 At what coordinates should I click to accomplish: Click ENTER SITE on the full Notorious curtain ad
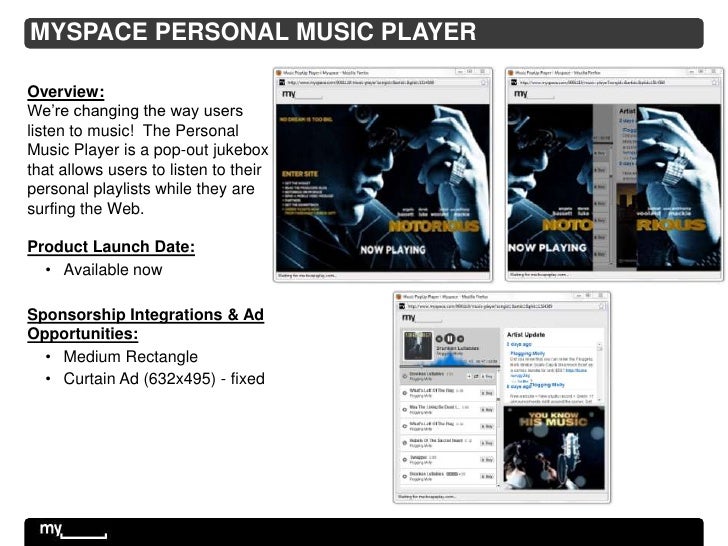(x=300, y=174)
